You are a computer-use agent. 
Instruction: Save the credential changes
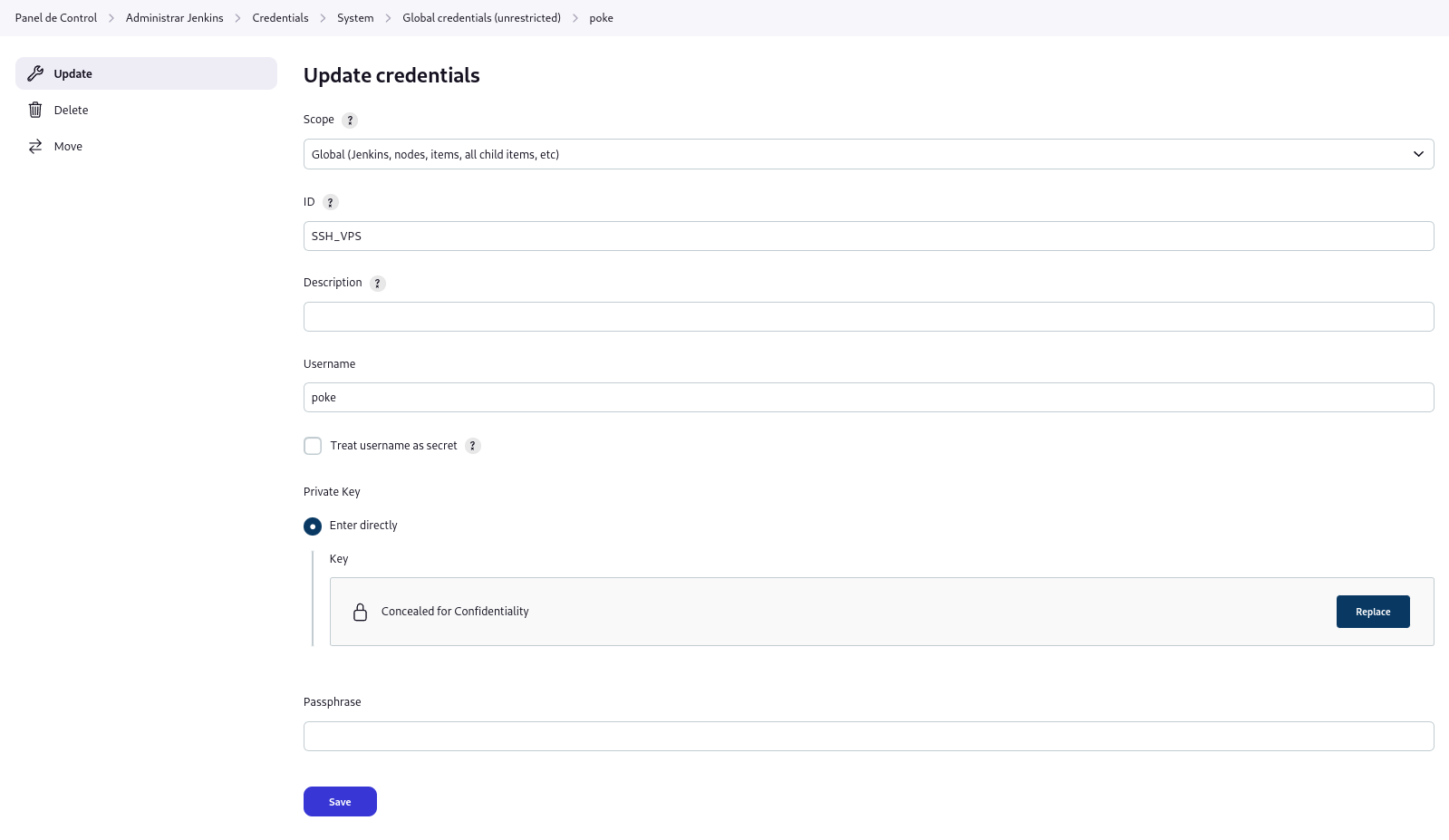coord(340,802)
